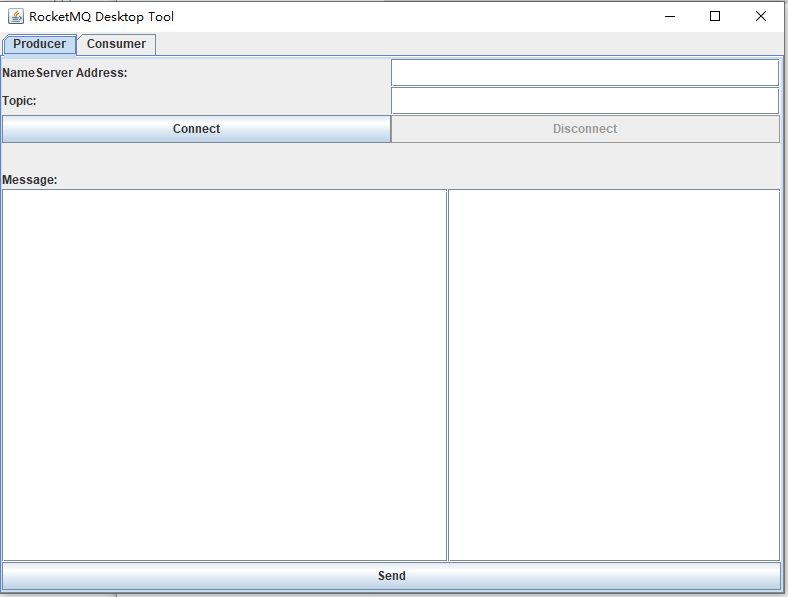Close the RocketMQ Desktop Tool window
The width and height of the screenshot is (788, 597).
[760, 17]
